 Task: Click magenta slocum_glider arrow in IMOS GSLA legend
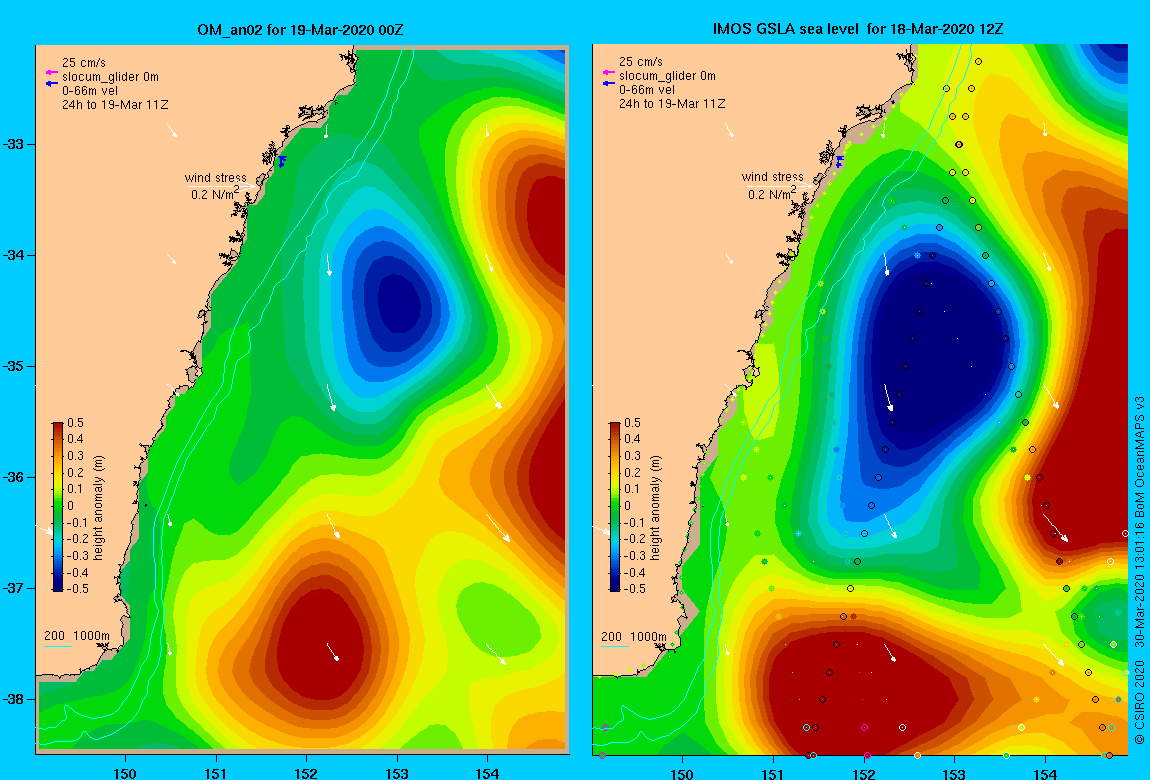pyautogui.click(x=608, y=72)
